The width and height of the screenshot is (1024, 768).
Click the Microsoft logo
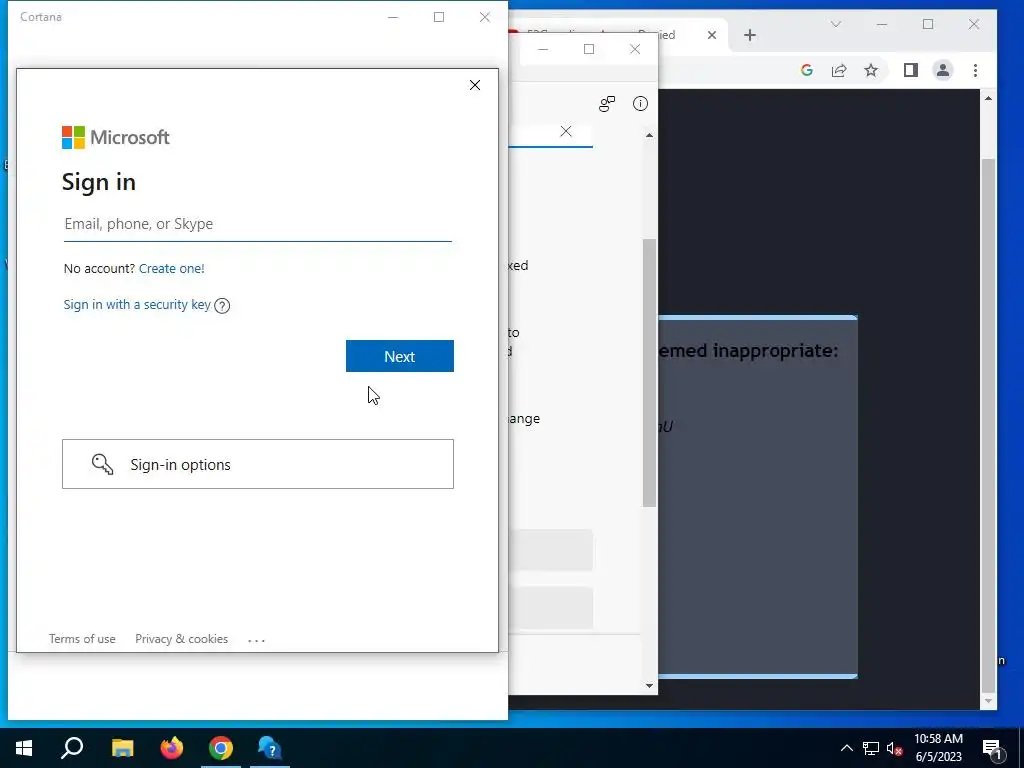click(x=116, y=137)
